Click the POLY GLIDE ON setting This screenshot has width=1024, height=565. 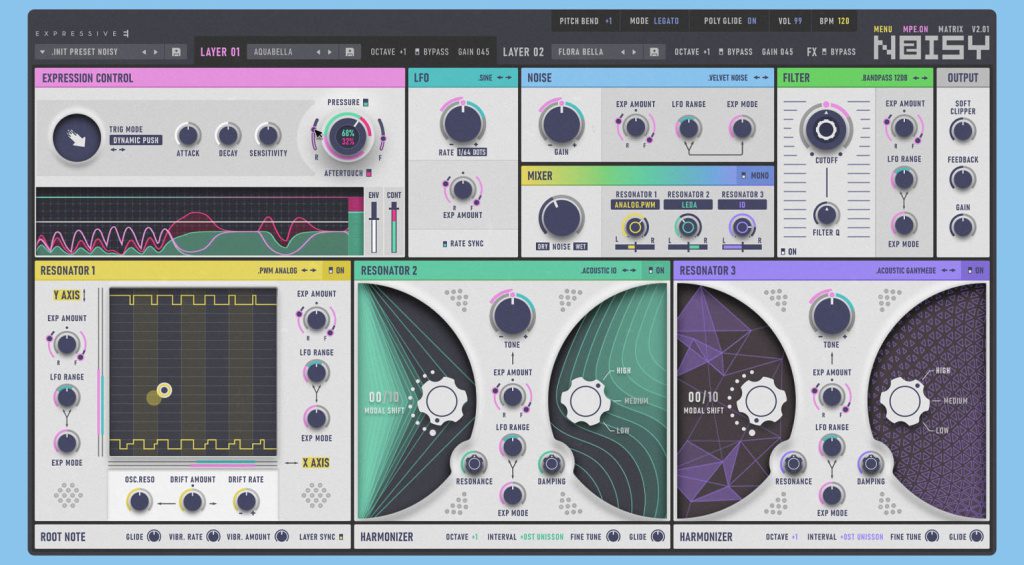click(730, 21)
